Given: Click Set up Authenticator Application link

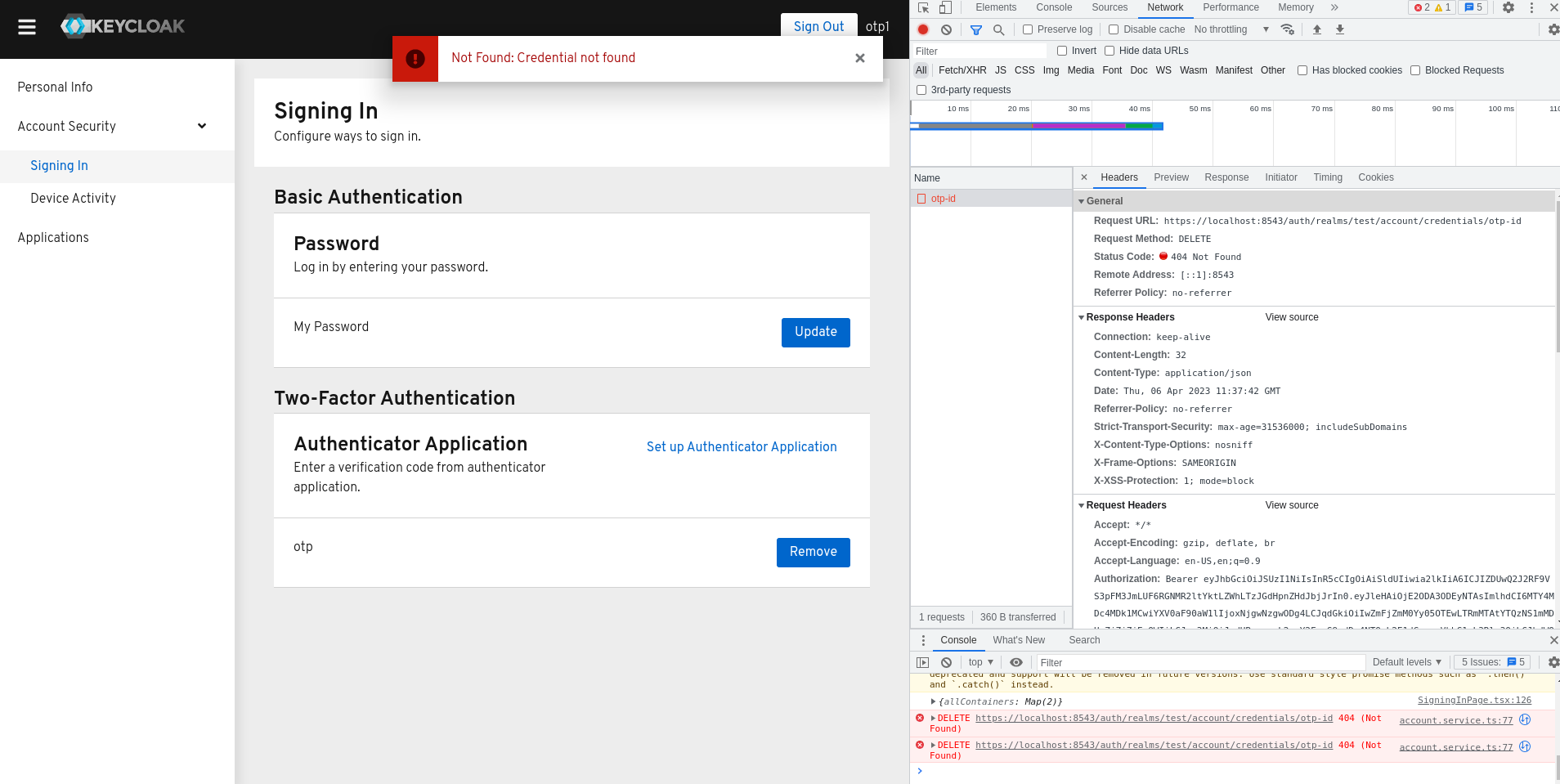Looking at the screenshot, I should click(x=741, y=447).
